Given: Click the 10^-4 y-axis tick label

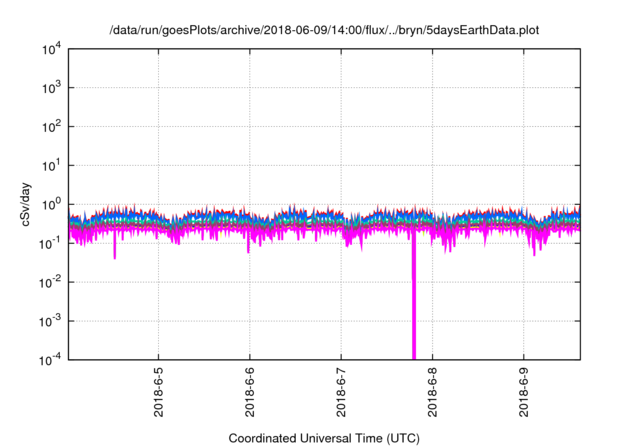Looking at the screenshot, I should [51, 360].
